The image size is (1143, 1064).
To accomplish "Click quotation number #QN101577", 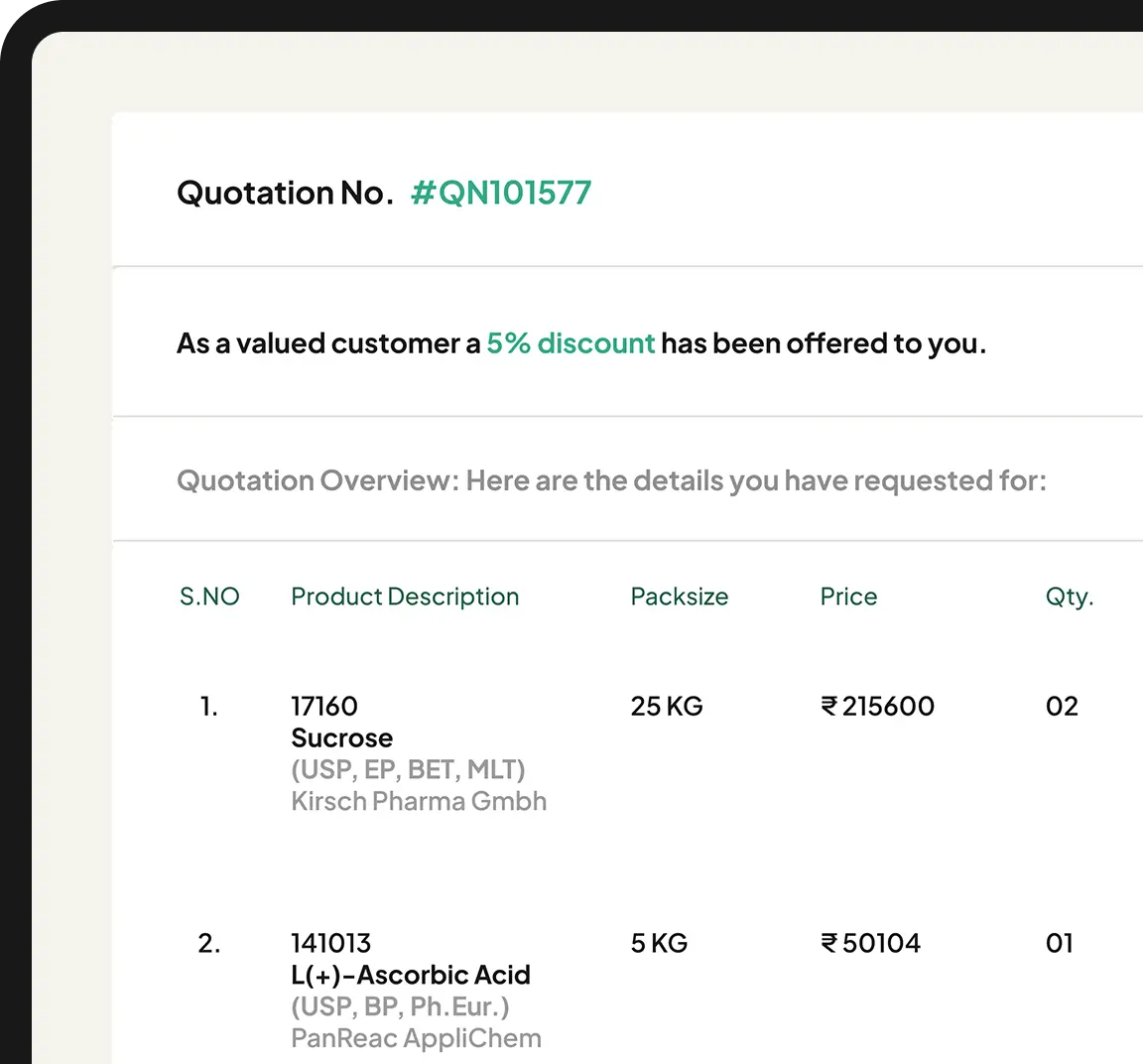I will click(501, 193).
